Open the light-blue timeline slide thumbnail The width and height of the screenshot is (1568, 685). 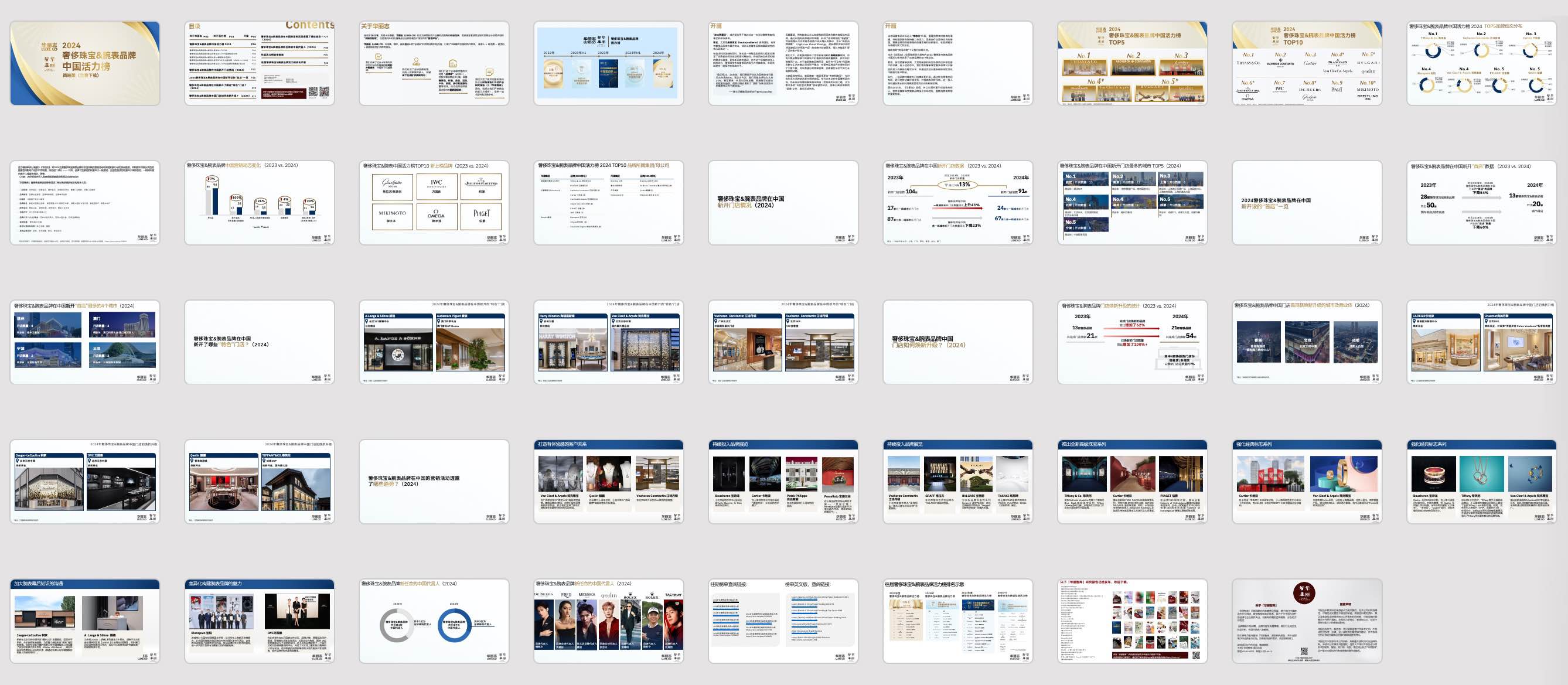[609, 63]
